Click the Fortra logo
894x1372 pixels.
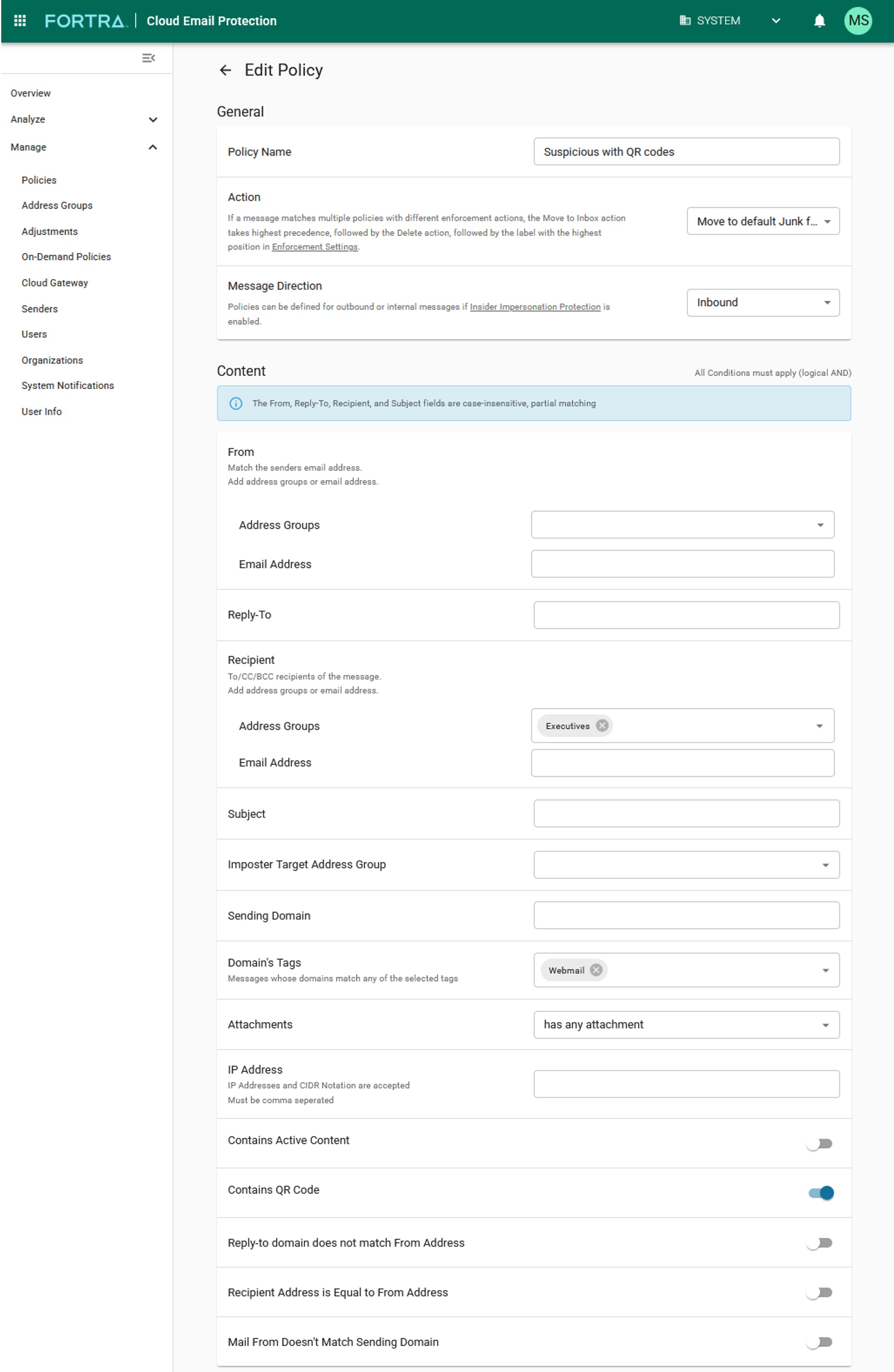point(85,21)
